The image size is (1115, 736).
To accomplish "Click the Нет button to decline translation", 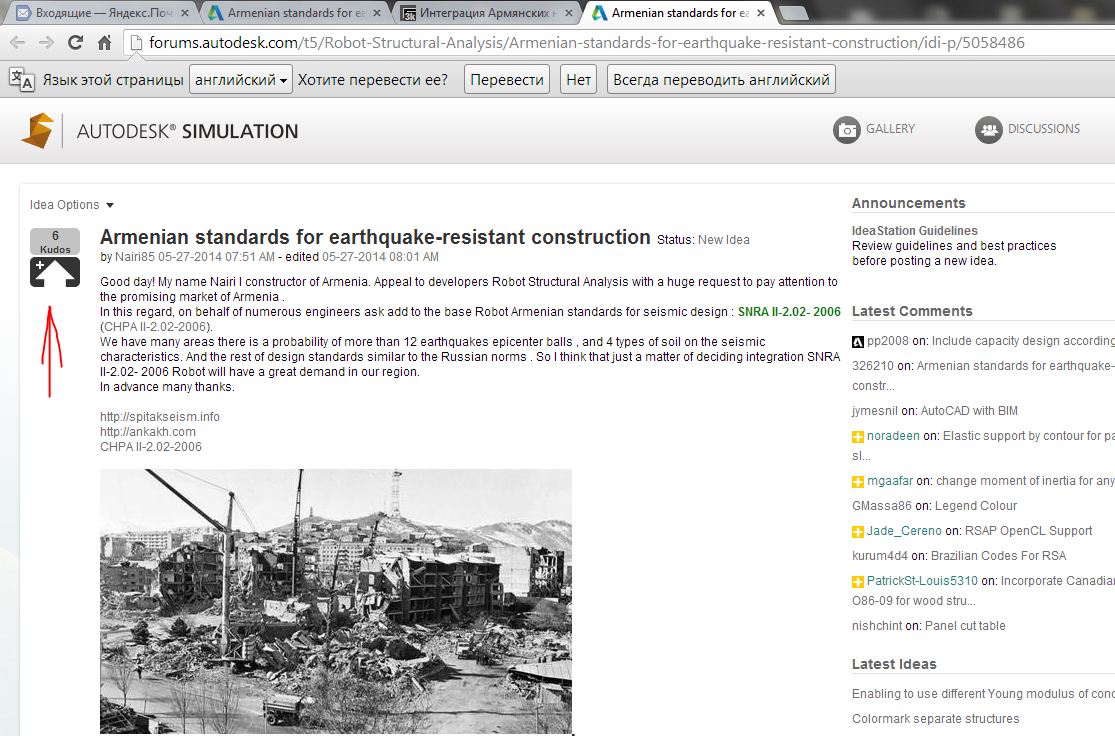I will pyautogui.click(x=578, y=80).
